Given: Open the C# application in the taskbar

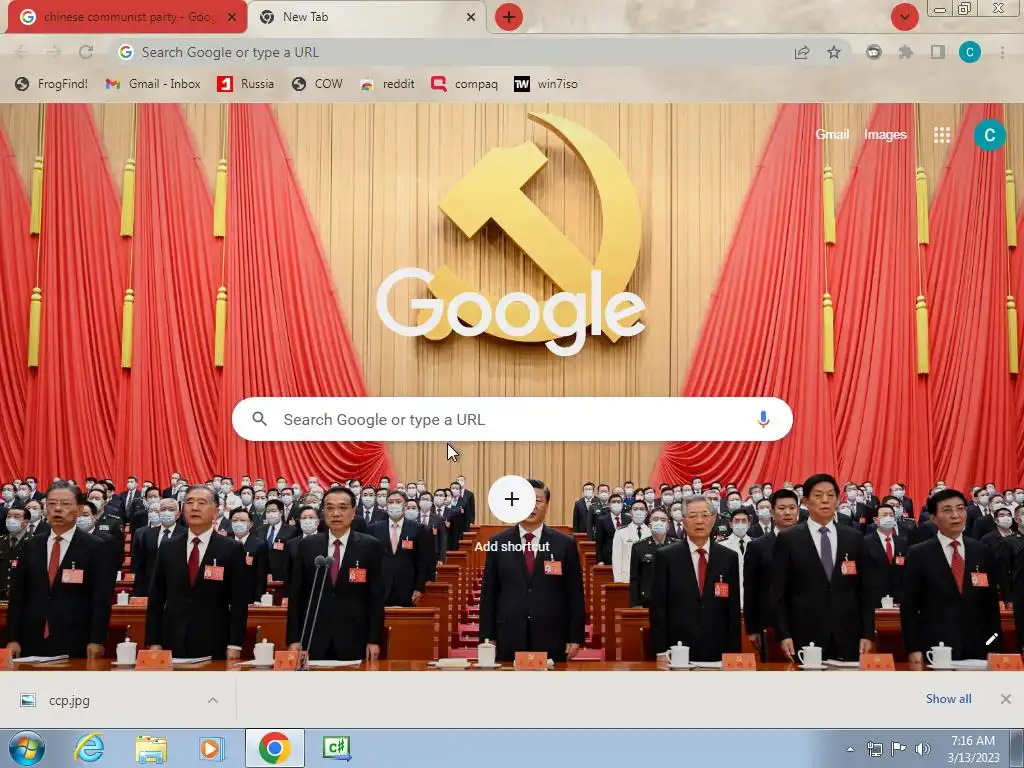Looking at the screenshot, I should click(x=337, y=748).
